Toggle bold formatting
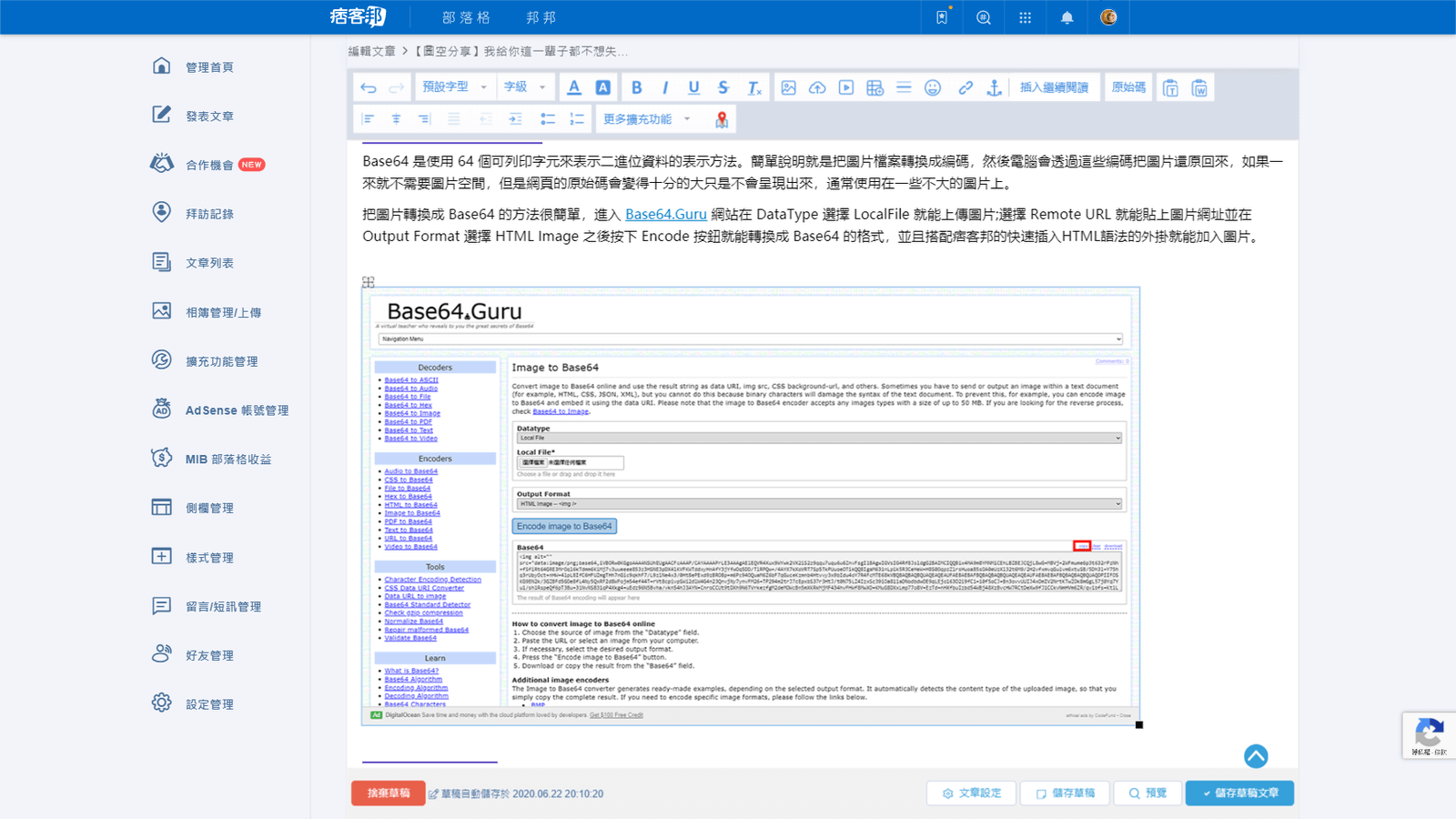1456x819 pixels. point(637,86)
